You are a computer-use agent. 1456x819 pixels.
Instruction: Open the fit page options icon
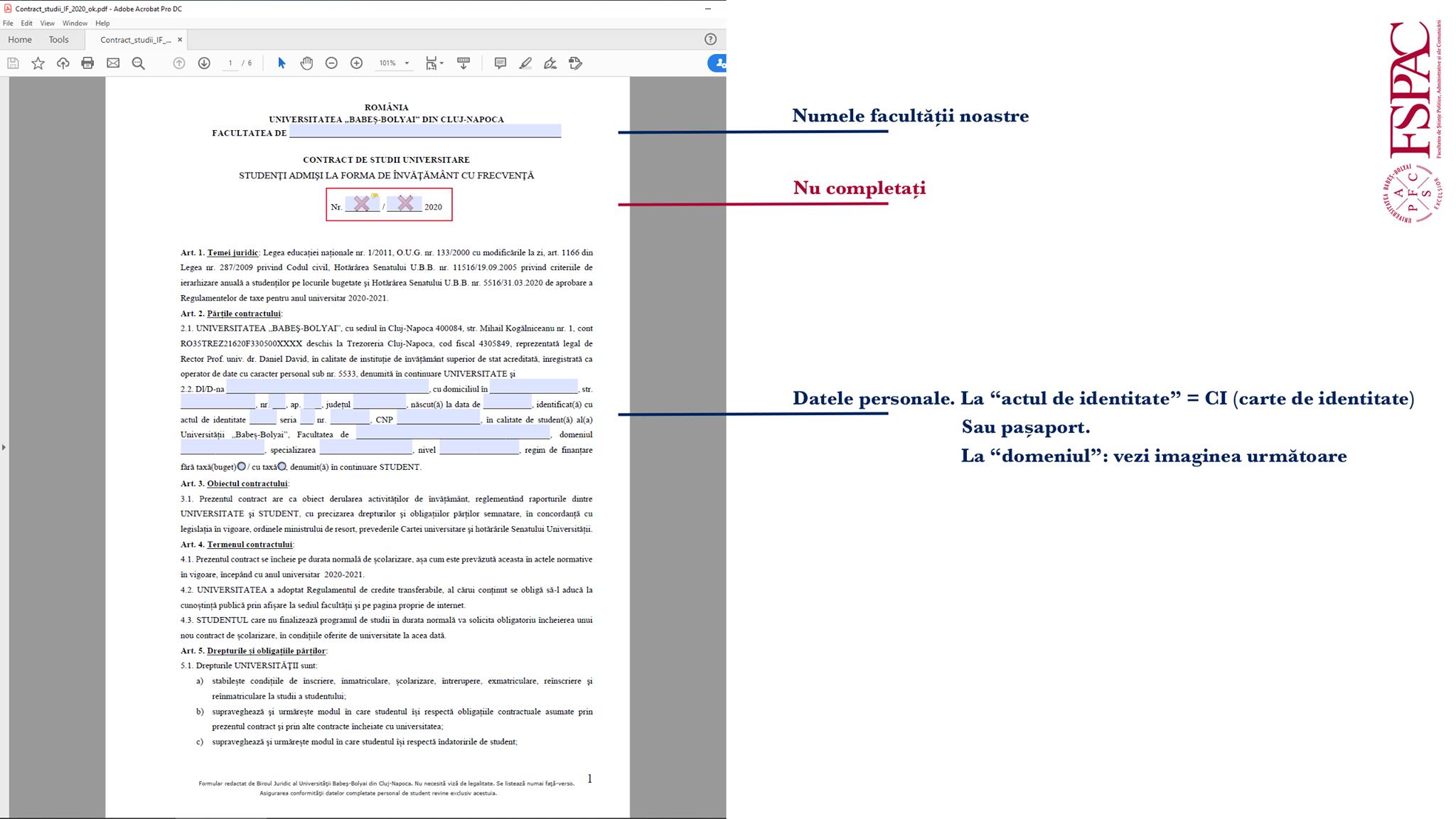click(431, 63)
